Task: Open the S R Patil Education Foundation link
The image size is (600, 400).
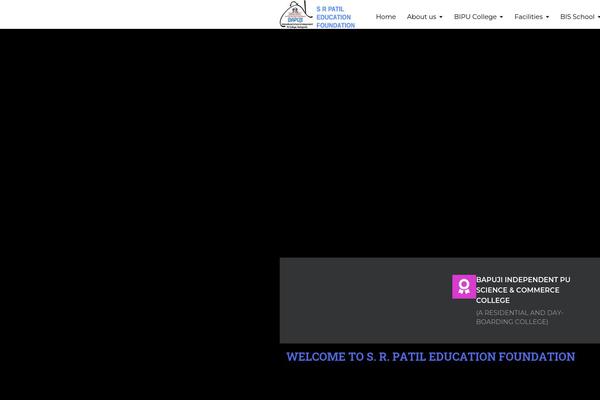Action: pyautogui.click(x=336, y=17)
